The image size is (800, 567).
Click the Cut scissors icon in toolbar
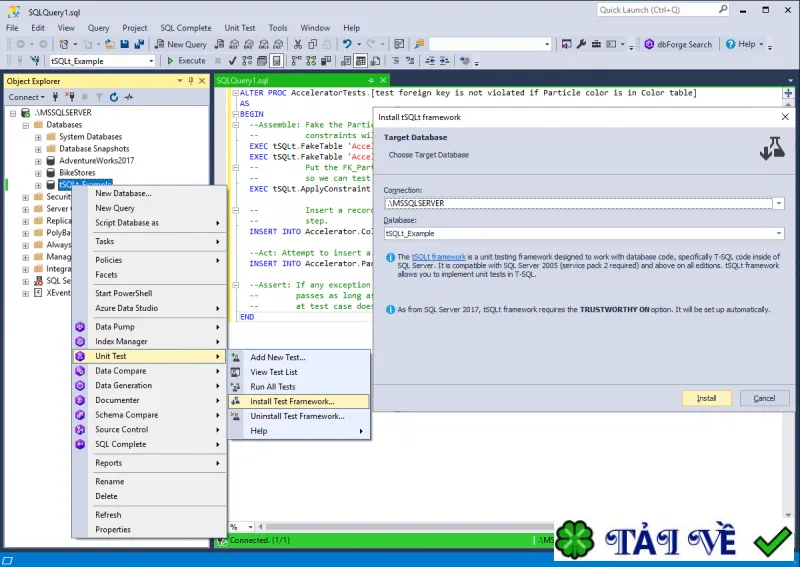pos(298,44)
